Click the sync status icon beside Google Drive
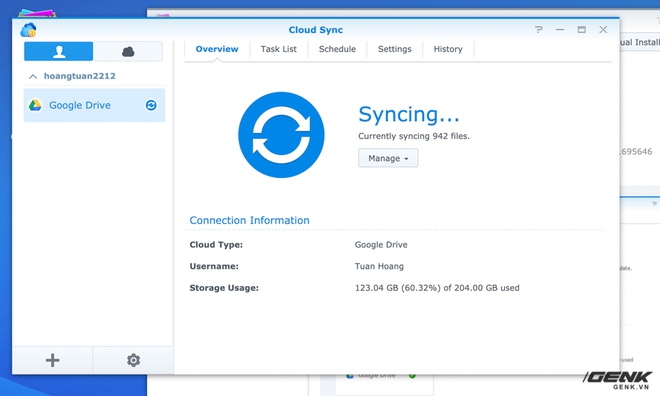 point(151,105)
